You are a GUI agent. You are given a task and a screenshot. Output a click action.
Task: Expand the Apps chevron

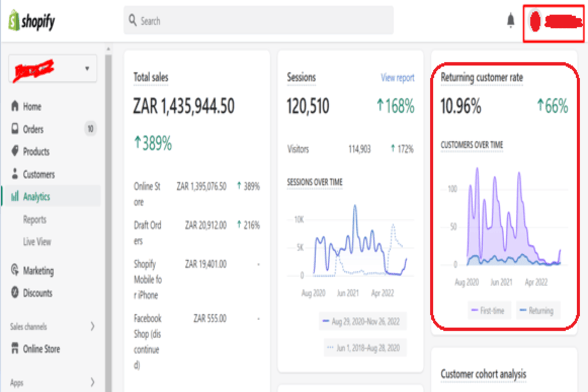coord(92,382)
